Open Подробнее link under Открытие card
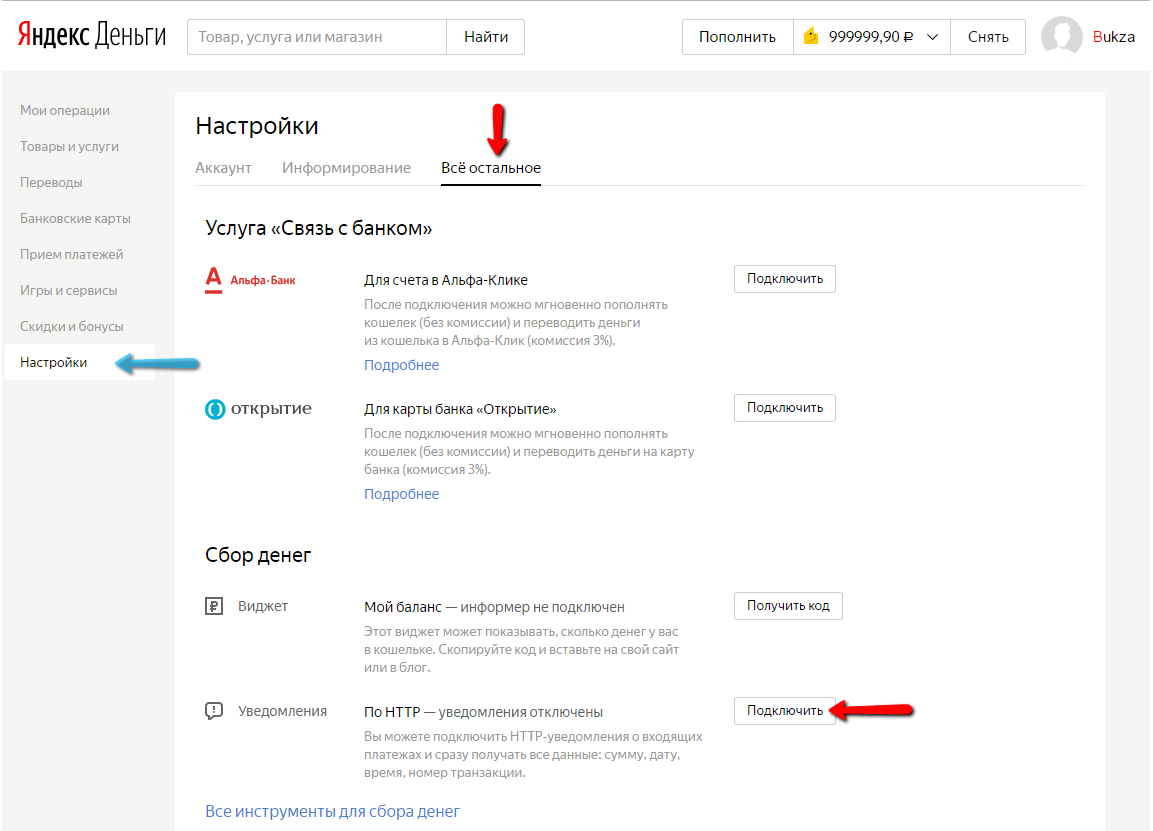The height and width of the screenshot is (831, 1153). [401, 494]
